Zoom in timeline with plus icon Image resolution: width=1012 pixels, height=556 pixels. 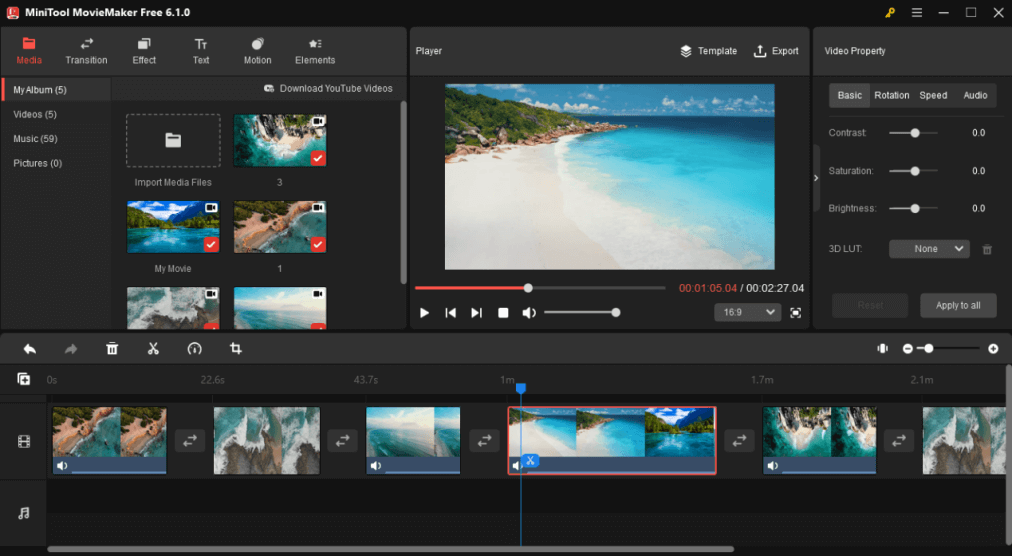pos(993,349)
